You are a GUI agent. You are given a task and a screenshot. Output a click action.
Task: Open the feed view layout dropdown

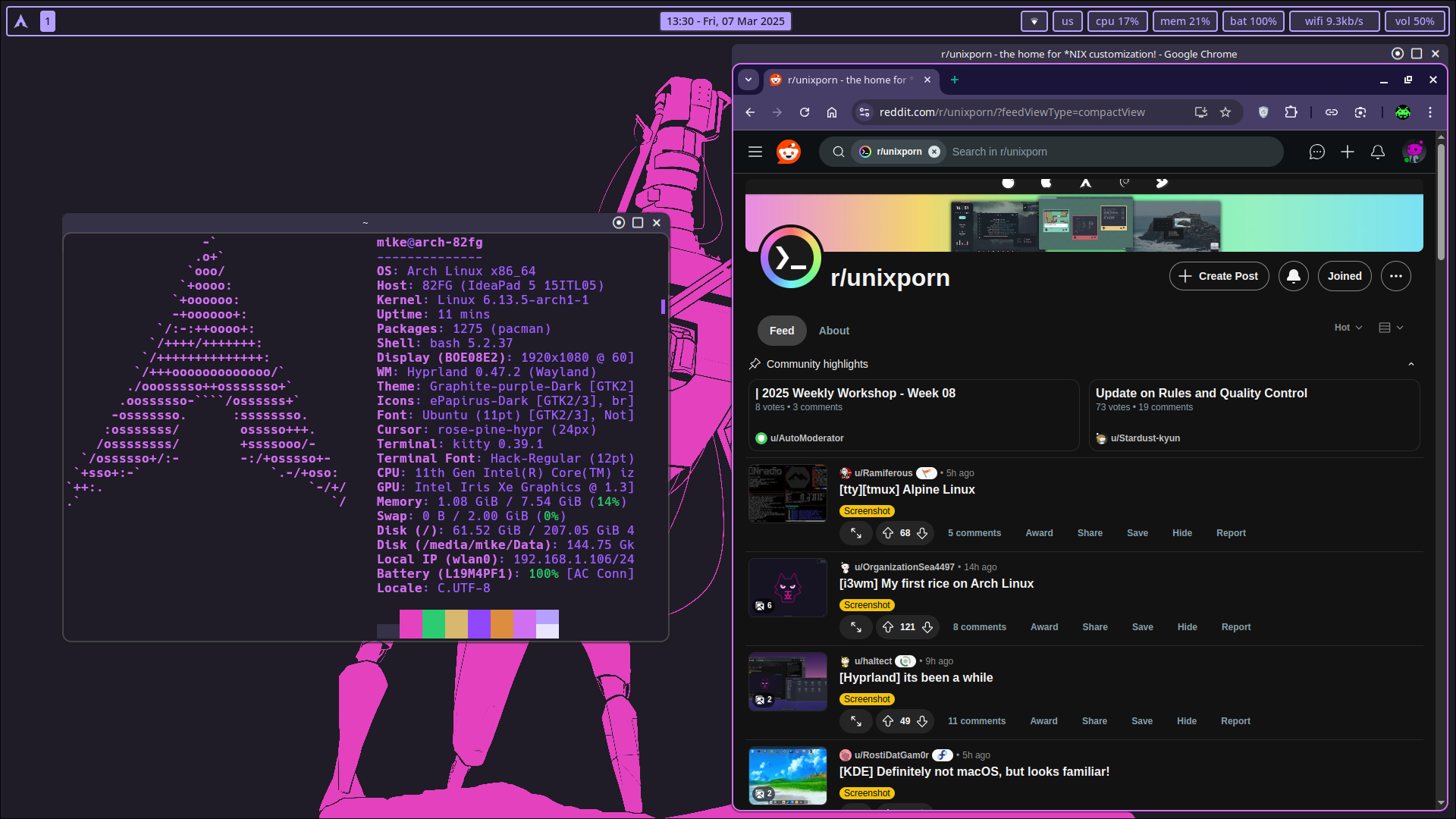tap(1391, 328)
